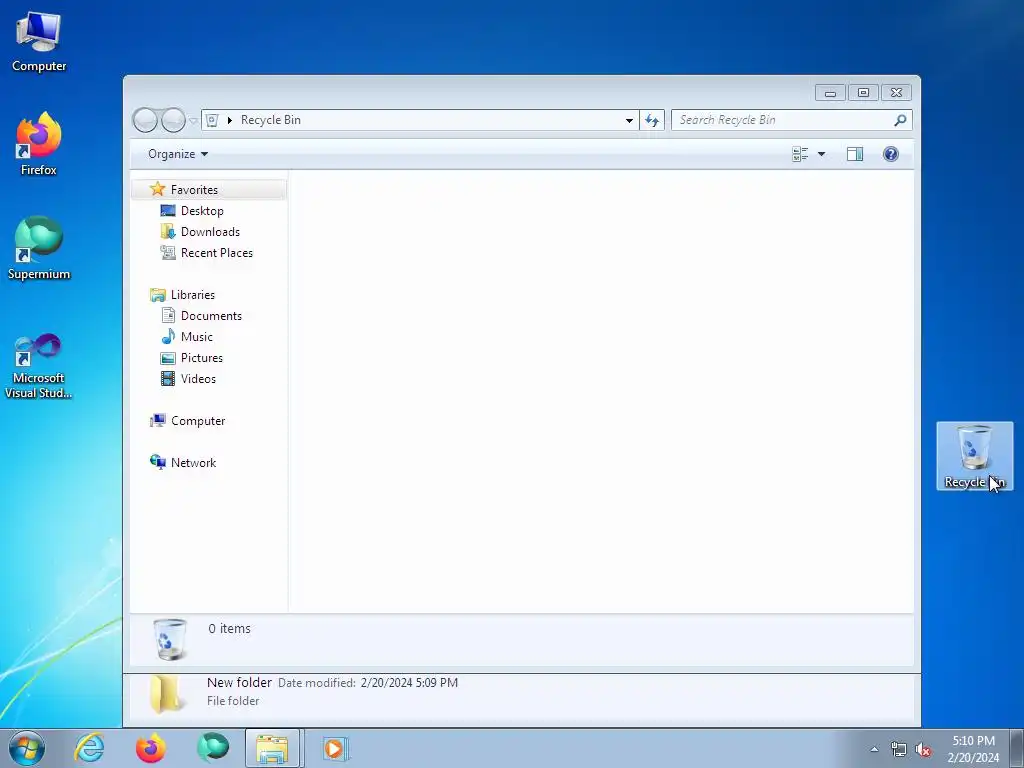Select Libraries in navigation pane
The height and width of the screenshot is (768, 1024).
pyautogui.click(x=193, y=295)
